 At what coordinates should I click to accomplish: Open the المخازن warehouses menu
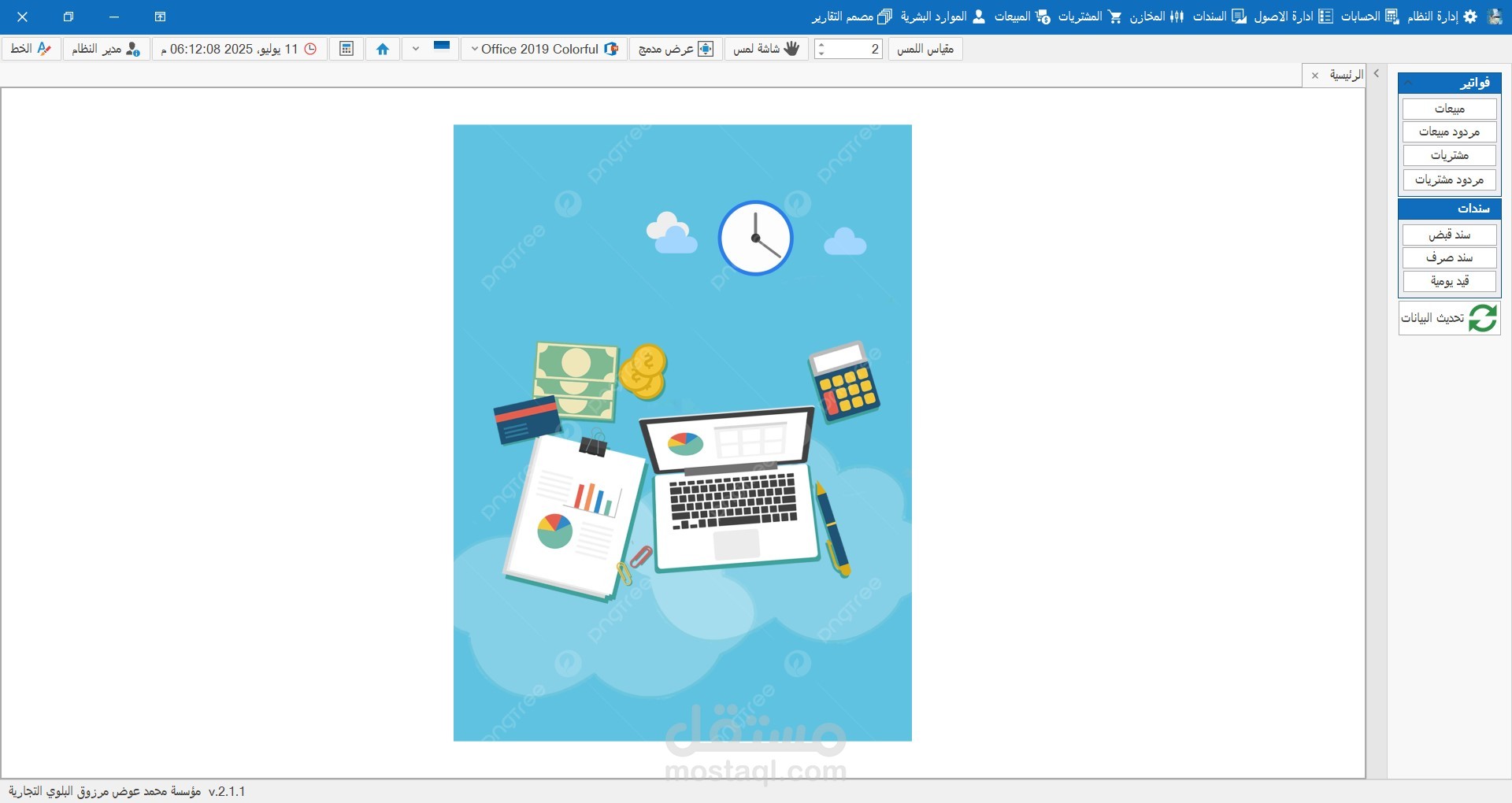click(1157, 17)
